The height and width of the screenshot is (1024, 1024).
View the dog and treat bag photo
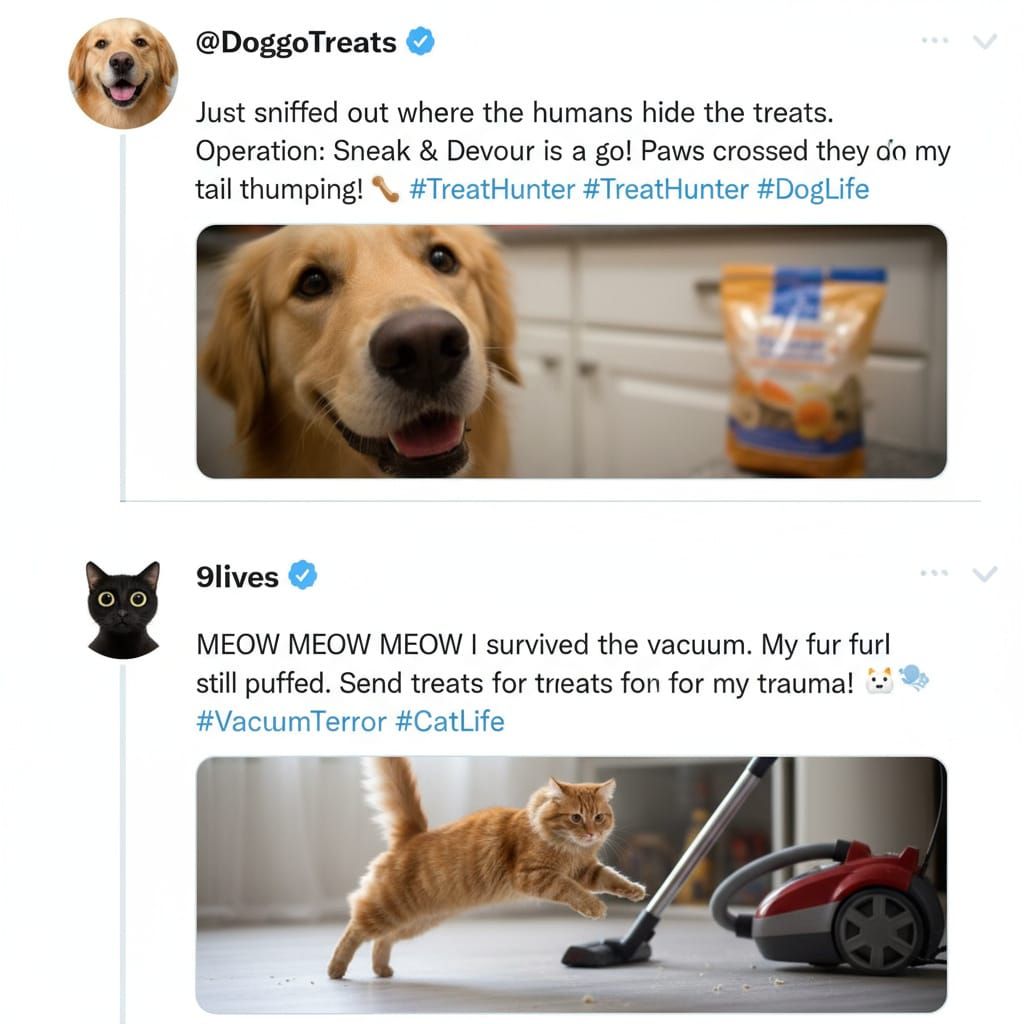click(x=571, y=351)
